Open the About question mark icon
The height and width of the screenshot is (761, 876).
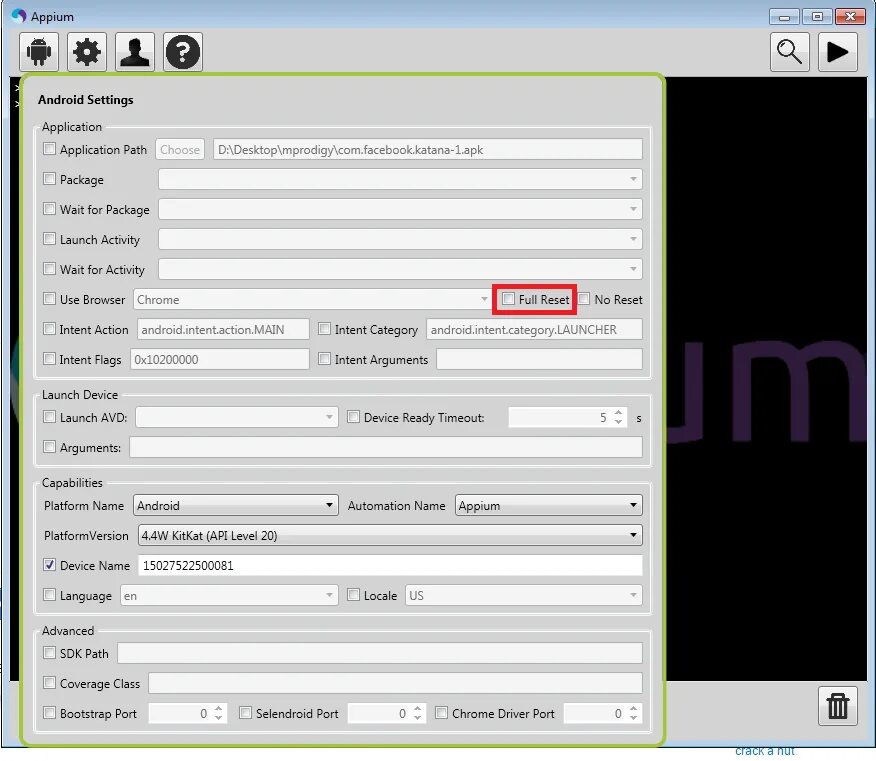click(x=183, y=52)
